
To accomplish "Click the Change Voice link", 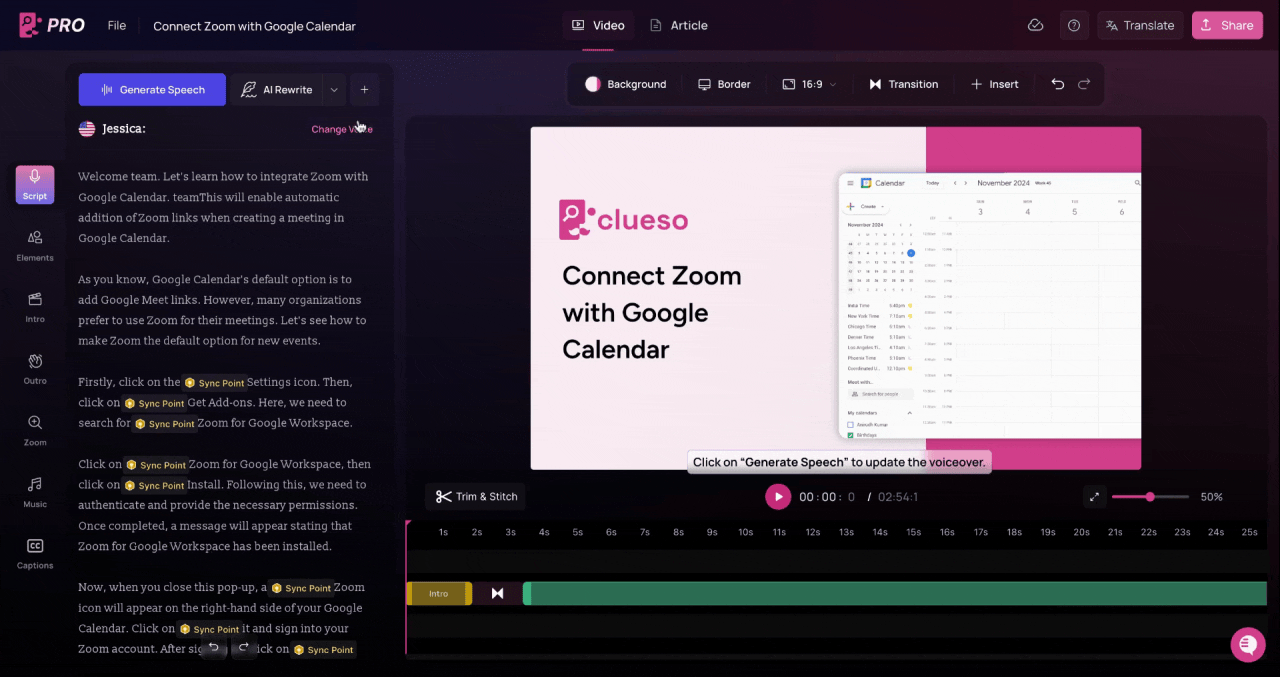I will click(341, 129).
